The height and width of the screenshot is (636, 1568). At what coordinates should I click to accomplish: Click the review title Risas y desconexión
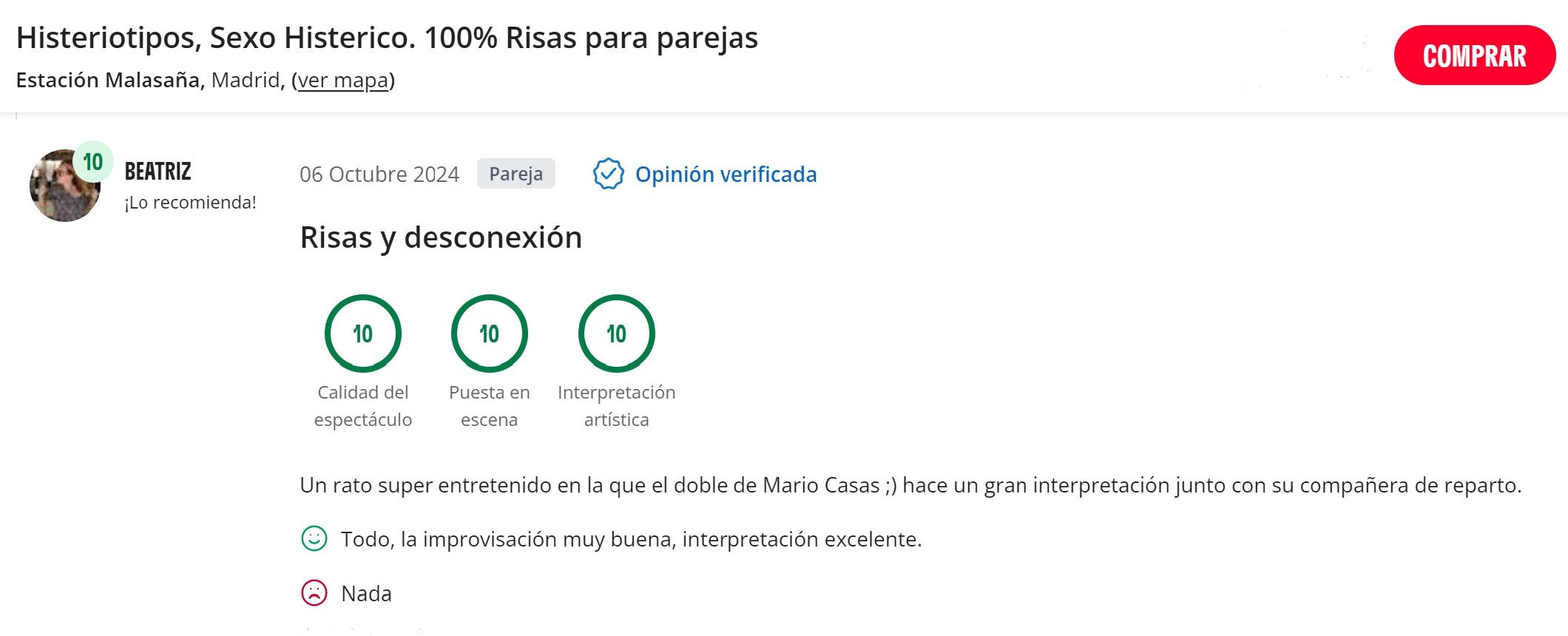(441, 237)
